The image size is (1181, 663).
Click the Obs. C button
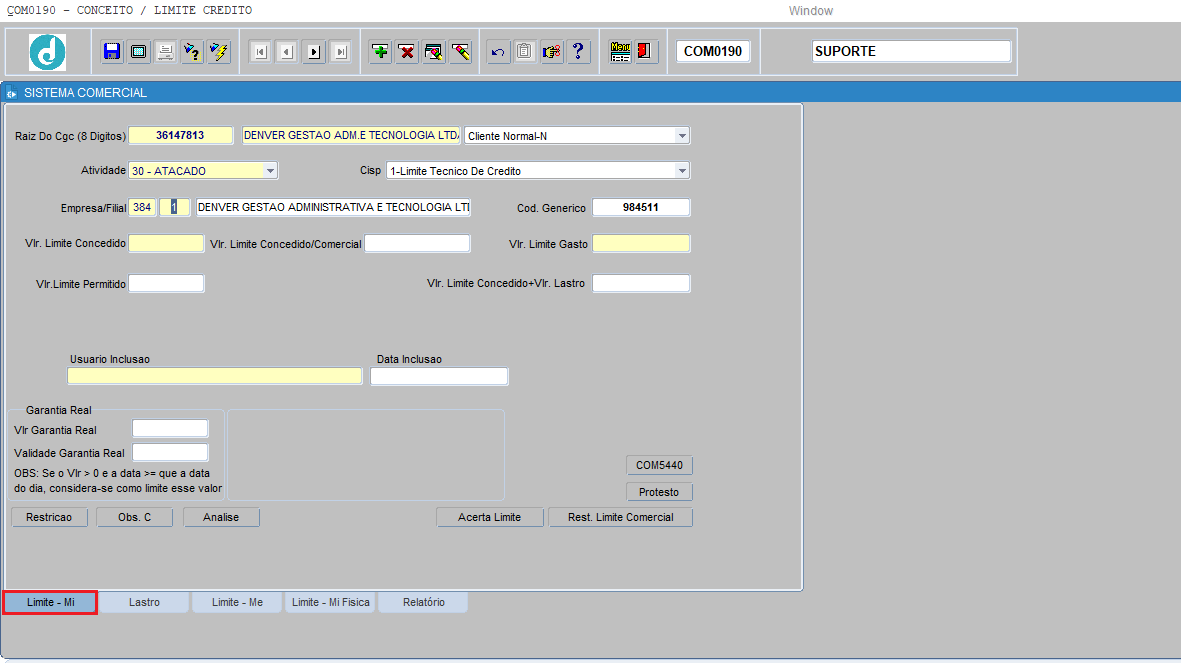click(135, 518)
